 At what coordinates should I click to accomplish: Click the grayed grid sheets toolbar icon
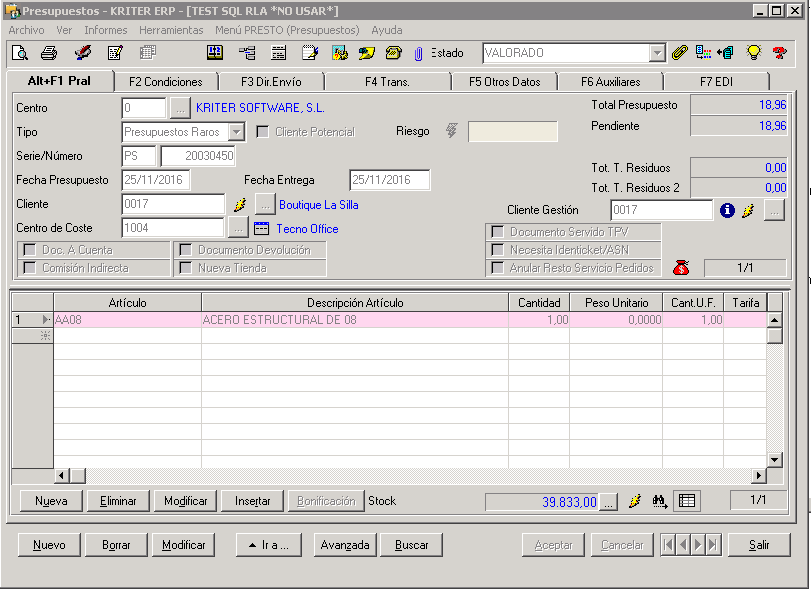click(x=148, y=53)
